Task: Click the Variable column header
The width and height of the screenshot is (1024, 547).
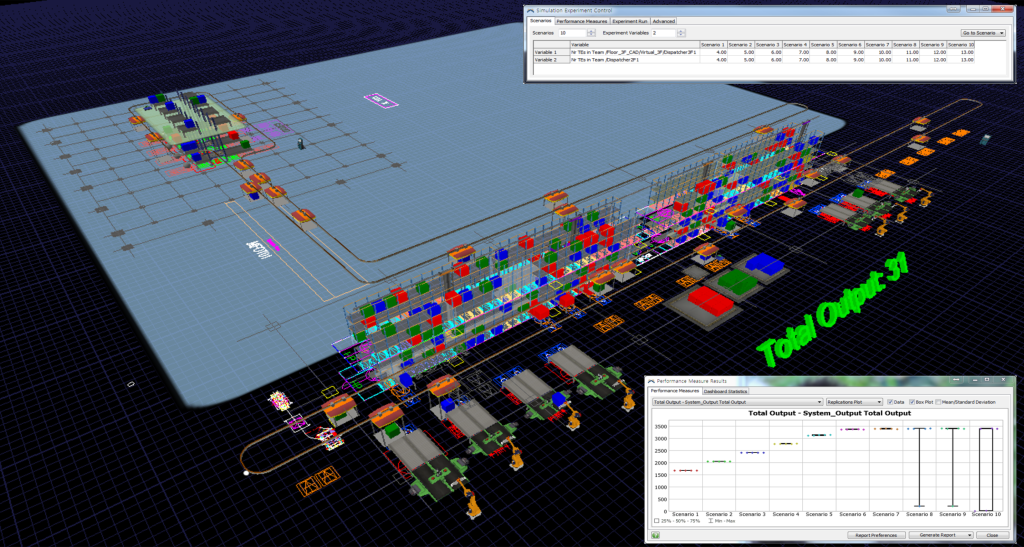Action: pyautogui.click(x=635, y=45)
